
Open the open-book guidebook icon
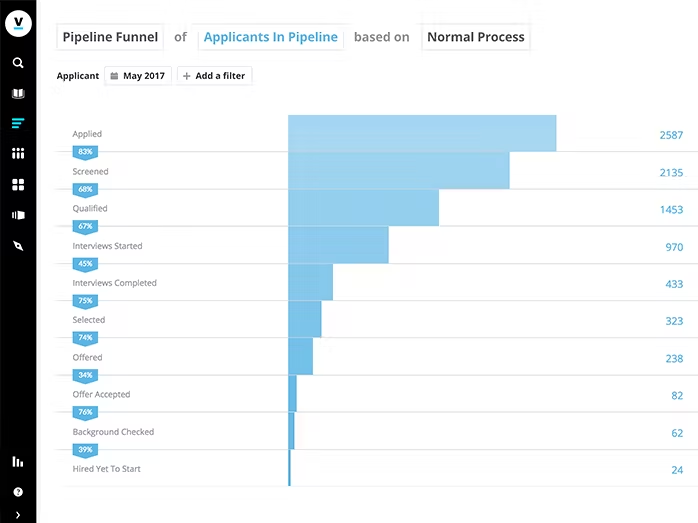pyautogui.click(x=18, y=93)
